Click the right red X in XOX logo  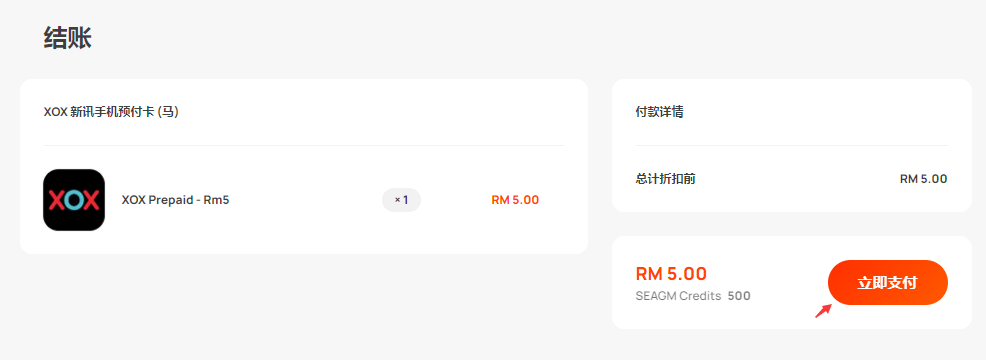tap(91, 200)
